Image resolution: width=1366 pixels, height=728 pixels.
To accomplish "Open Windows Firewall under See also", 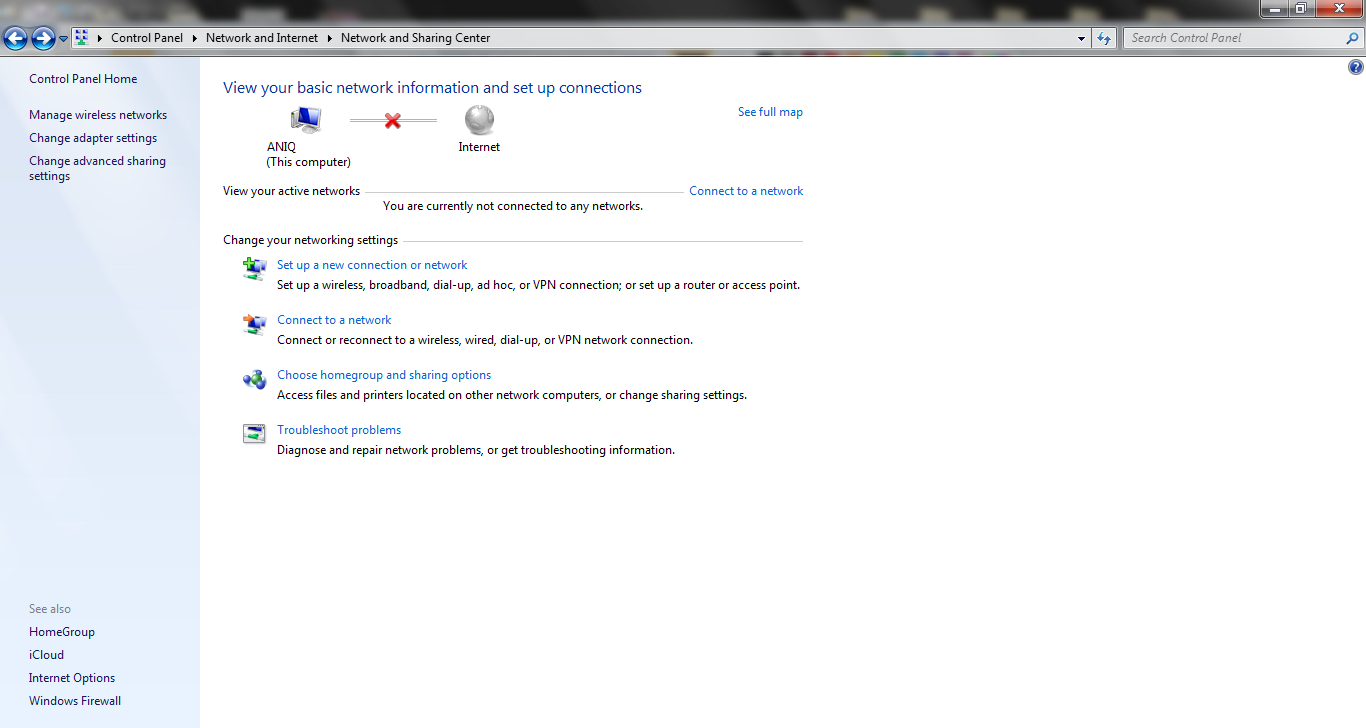I will coord(75,701).
